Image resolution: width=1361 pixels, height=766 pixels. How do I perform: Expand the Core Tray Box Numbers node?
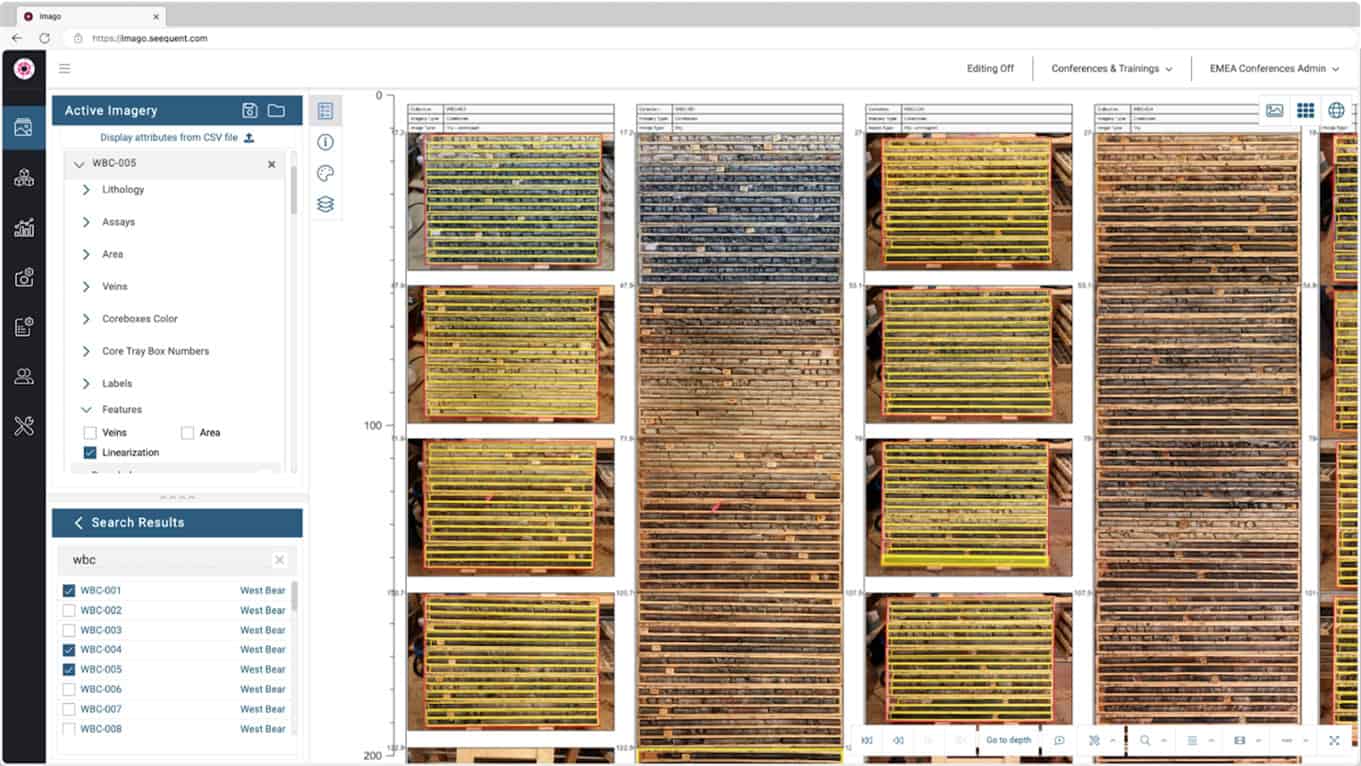pos(86,351)
